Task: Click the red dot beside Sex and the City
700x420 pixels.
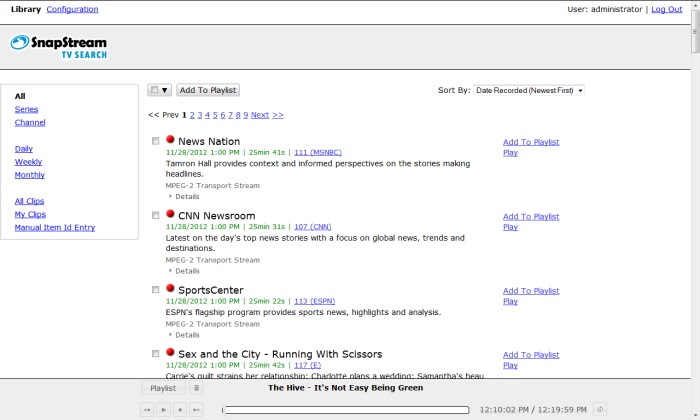Action: 170,352
